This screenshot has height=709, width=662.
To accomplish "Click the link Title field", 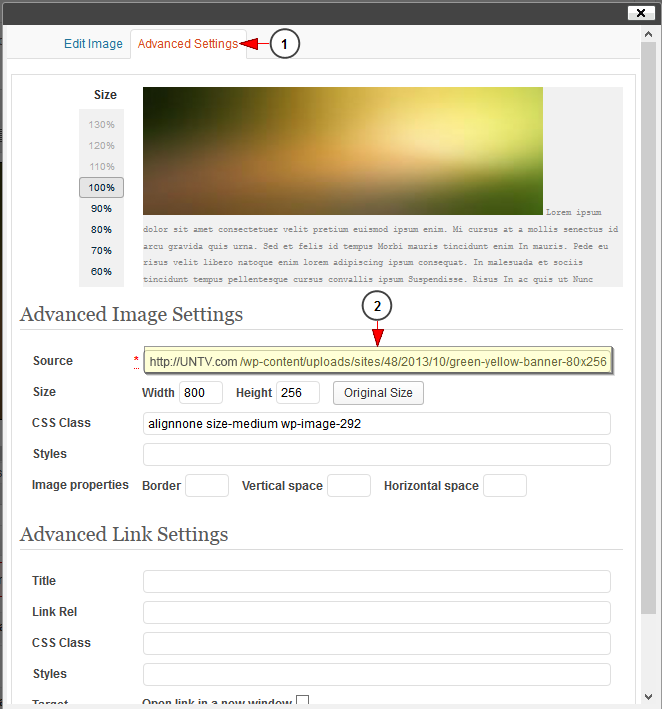I will (x=377, y=581).
